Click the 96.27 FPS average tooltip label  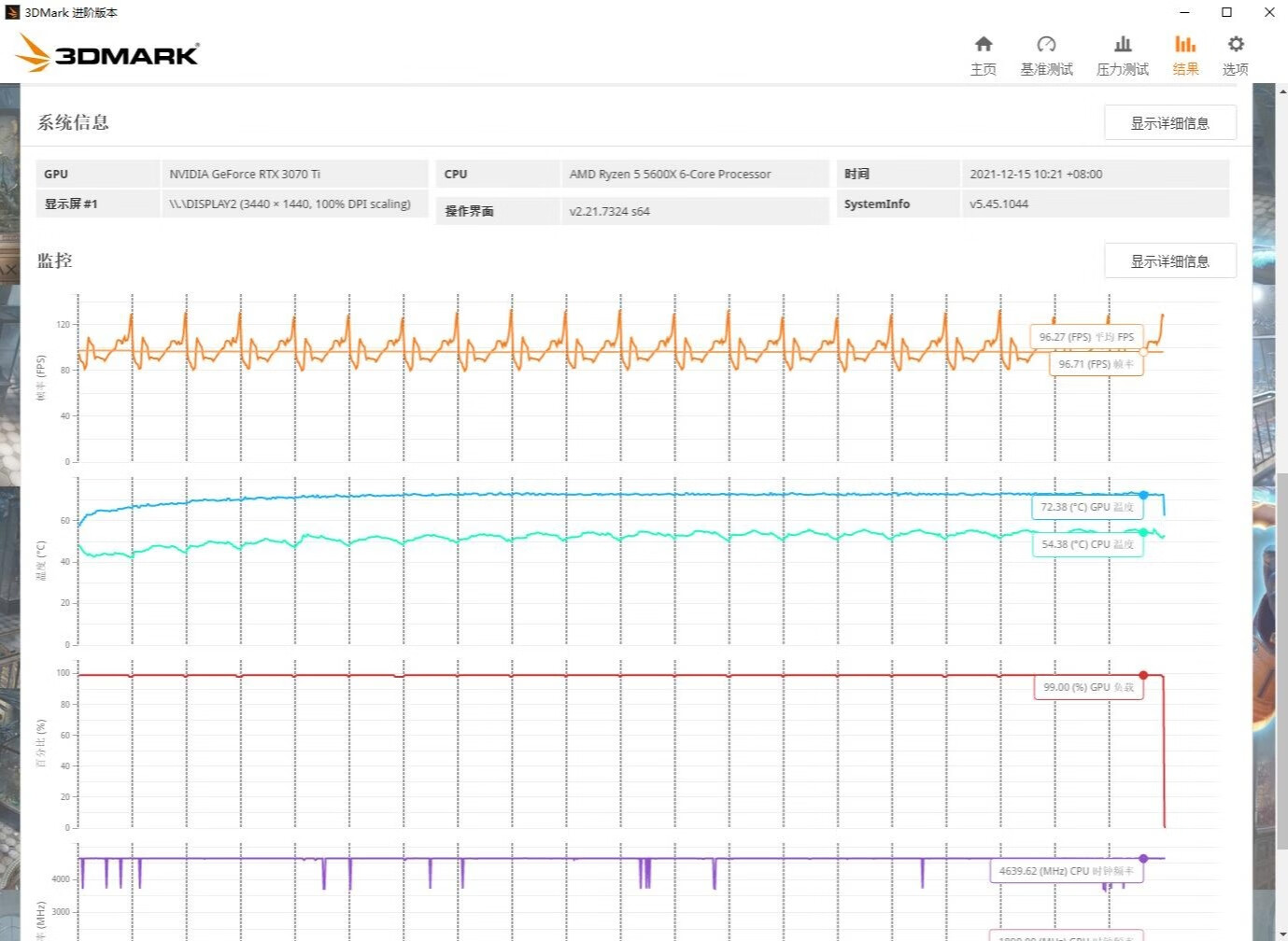[x=1086, y=337]
